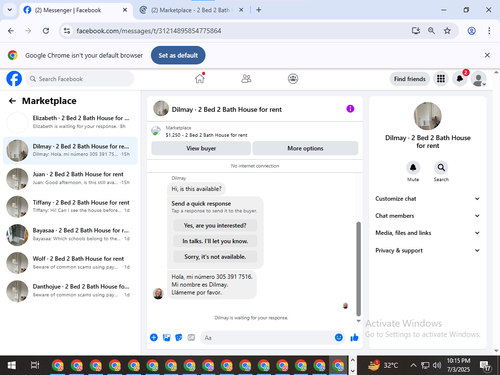Click the Search Facebook field
Viewport: 500px width, 375px height.
[x=79, y=79]
